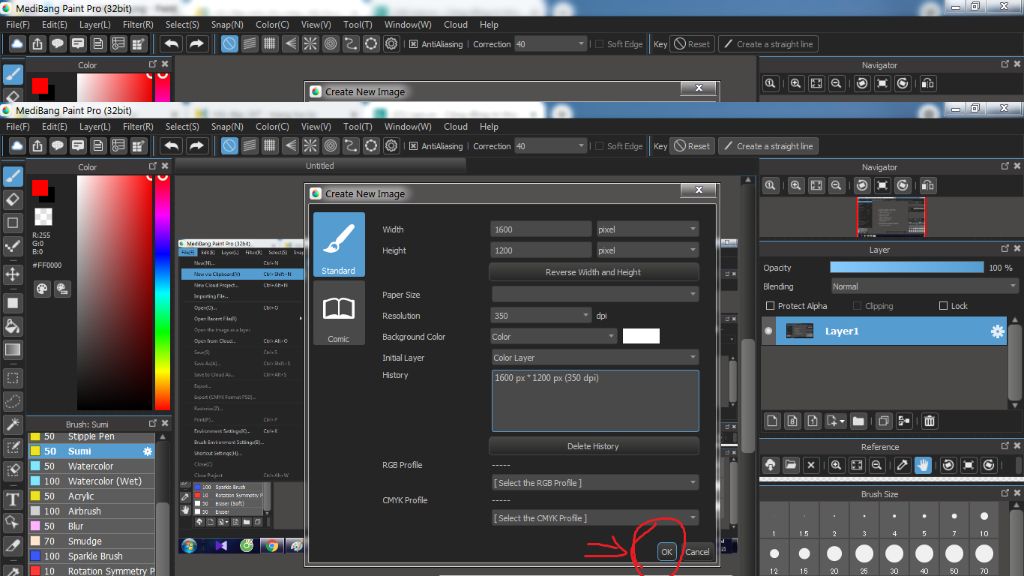Image resolution: width=1024 pixels, height=576 pixels.
Task: Delete the layer with trash icon
Action: (929, 421)
